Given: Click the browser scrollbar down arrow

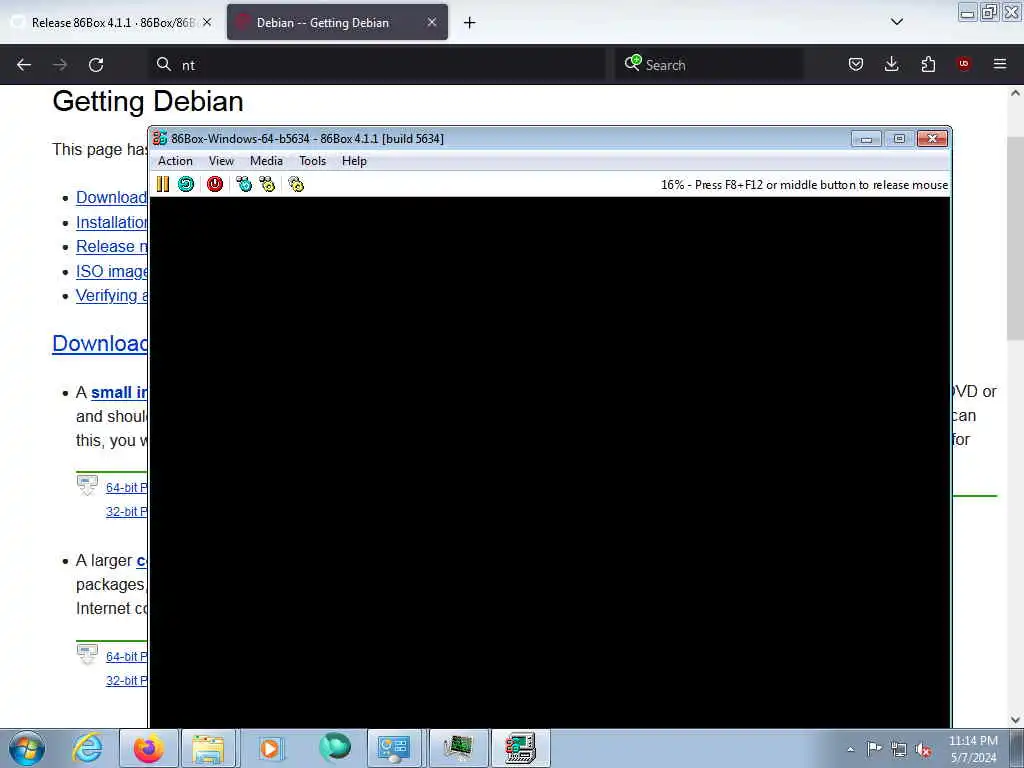Looking at the screenshot, I should [1016, 720].
